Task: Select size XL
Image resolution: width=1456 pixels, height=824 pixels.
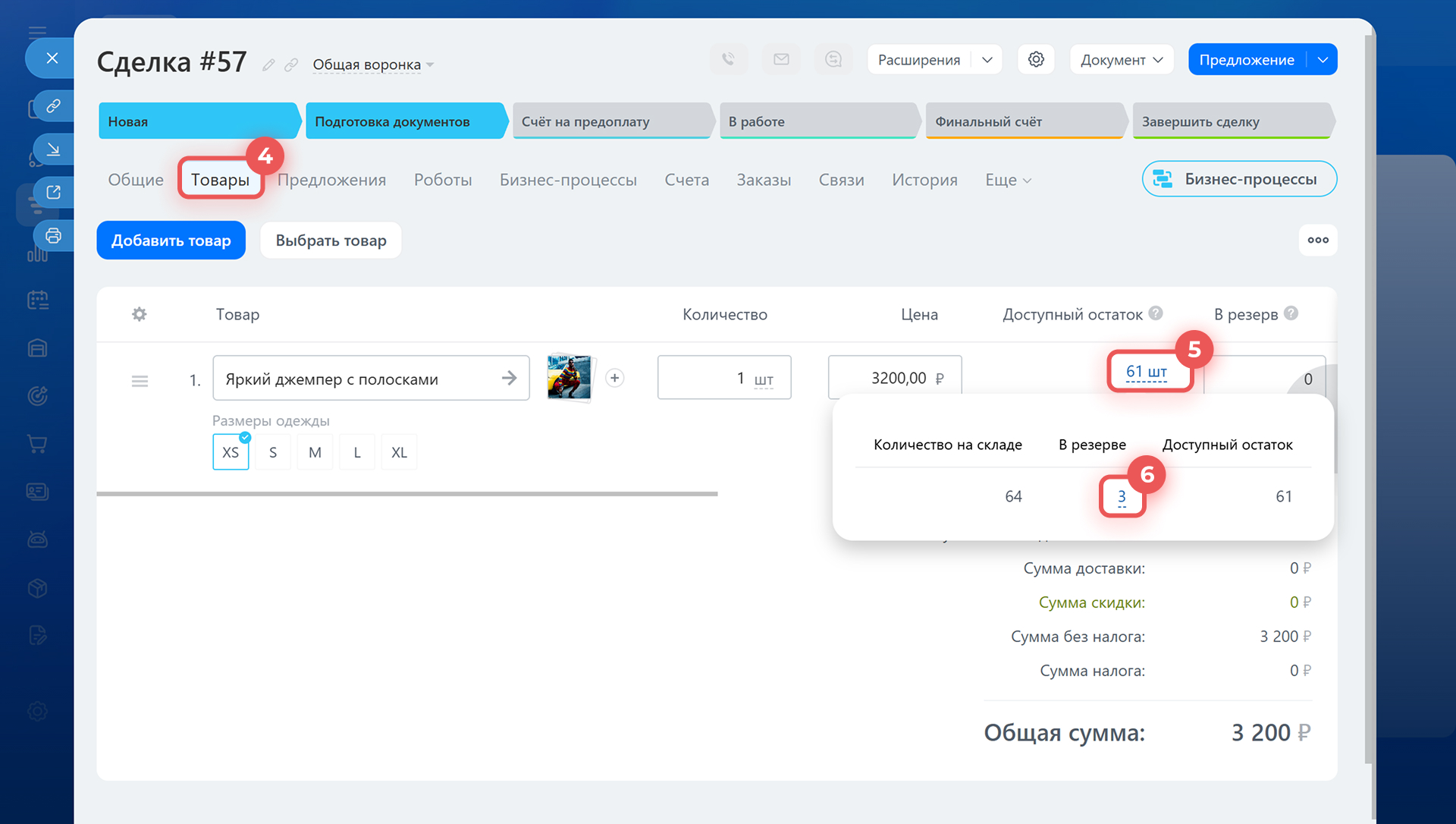Action: (399, 452)
